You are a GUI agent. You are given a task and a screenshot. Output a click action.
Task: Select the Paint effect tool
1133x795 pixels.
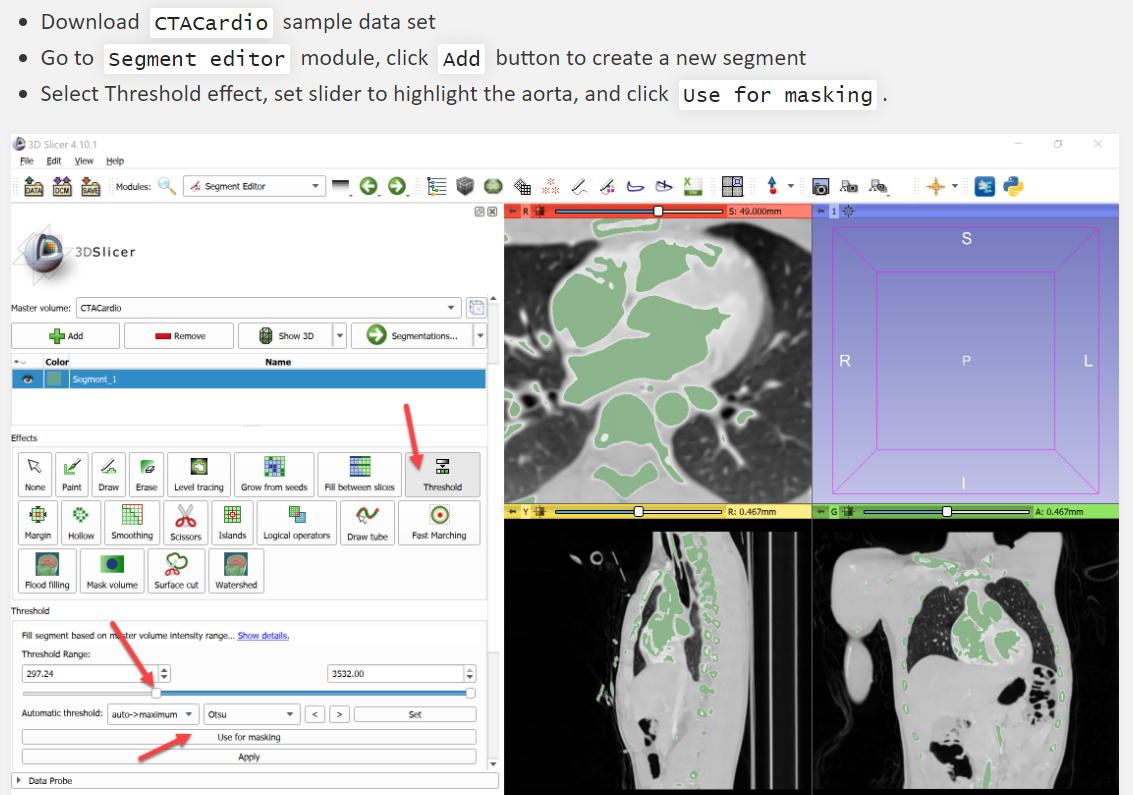(x=72, y=474)
